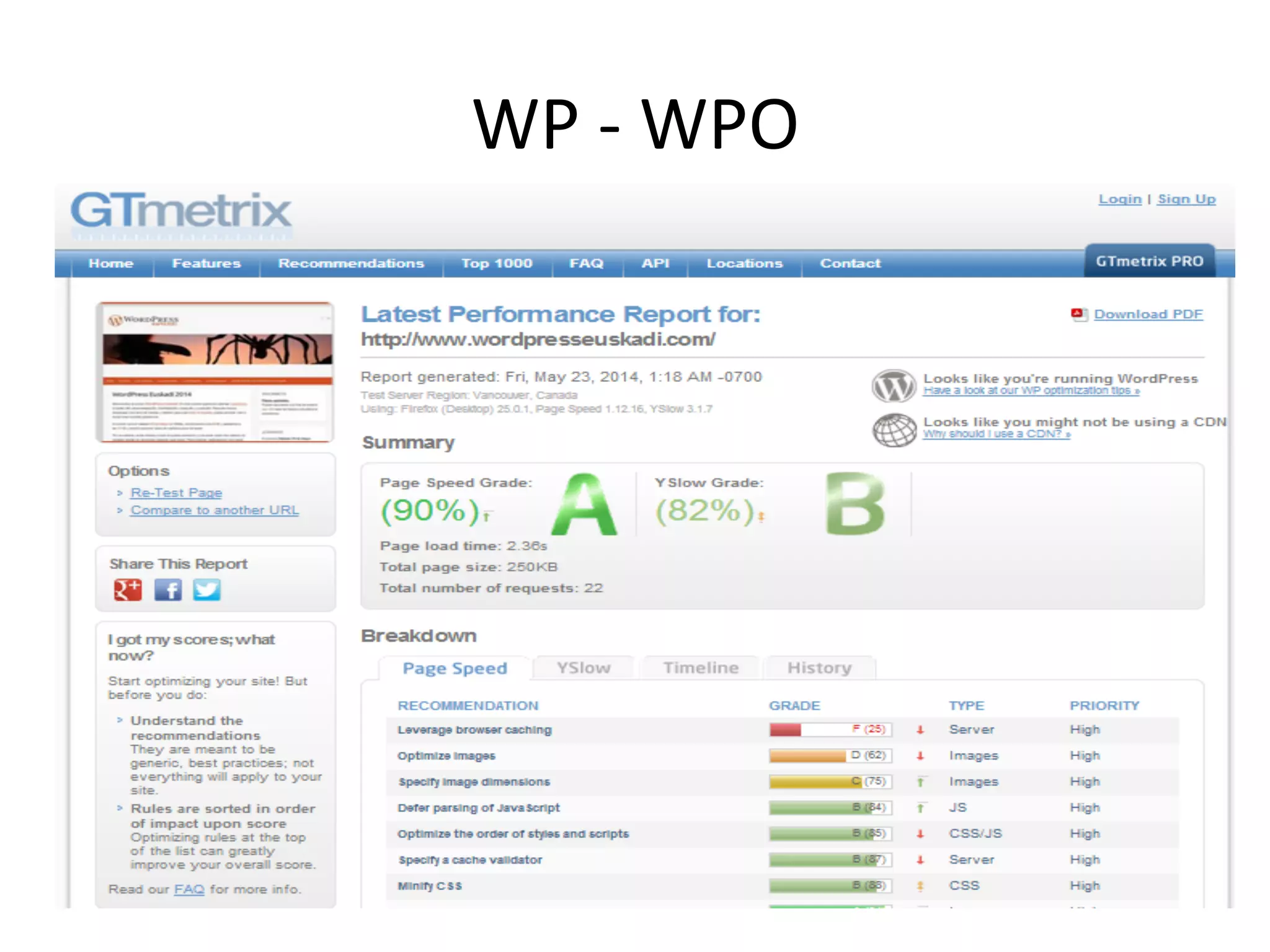Image resolution: width=1270 pixels, height=952 pixels.
Task: Click the C (75) grade bar
Action: coord(830,782)
